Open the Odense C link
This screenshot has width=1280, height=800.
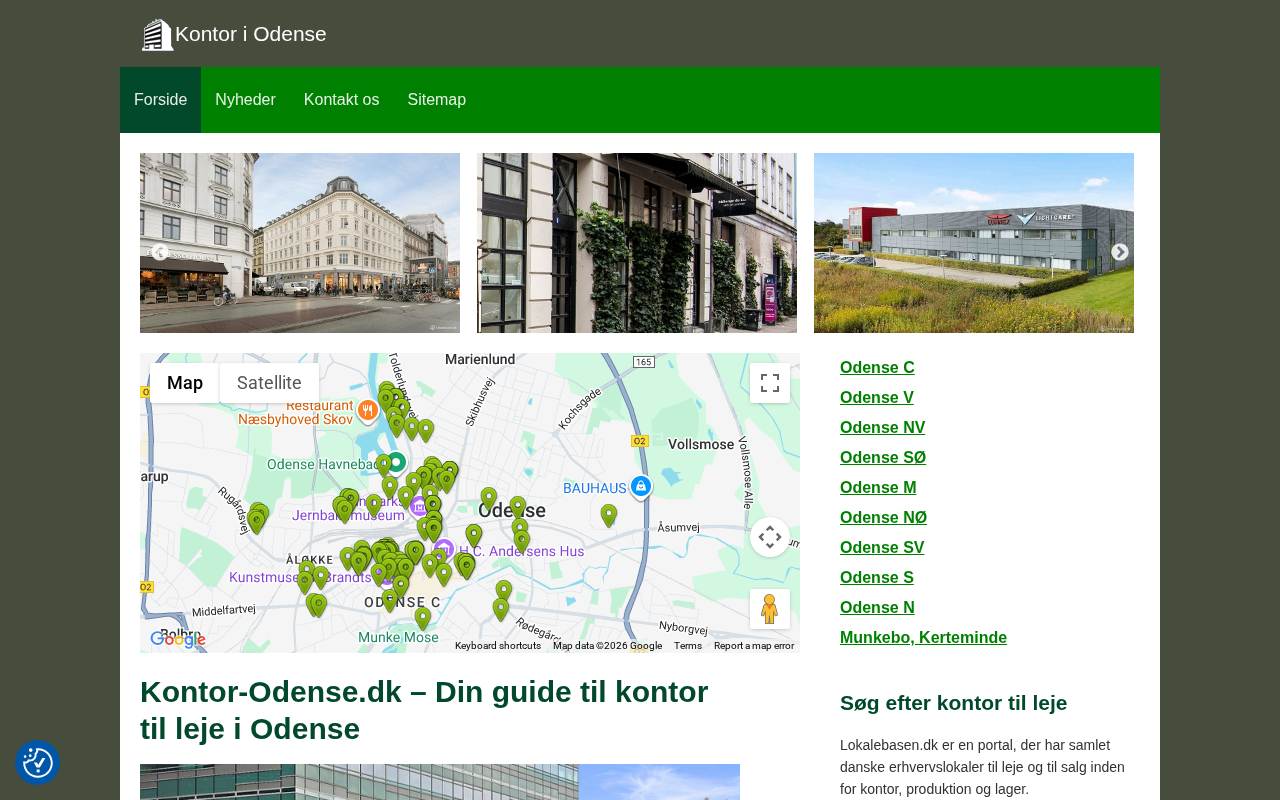point(877,368)
